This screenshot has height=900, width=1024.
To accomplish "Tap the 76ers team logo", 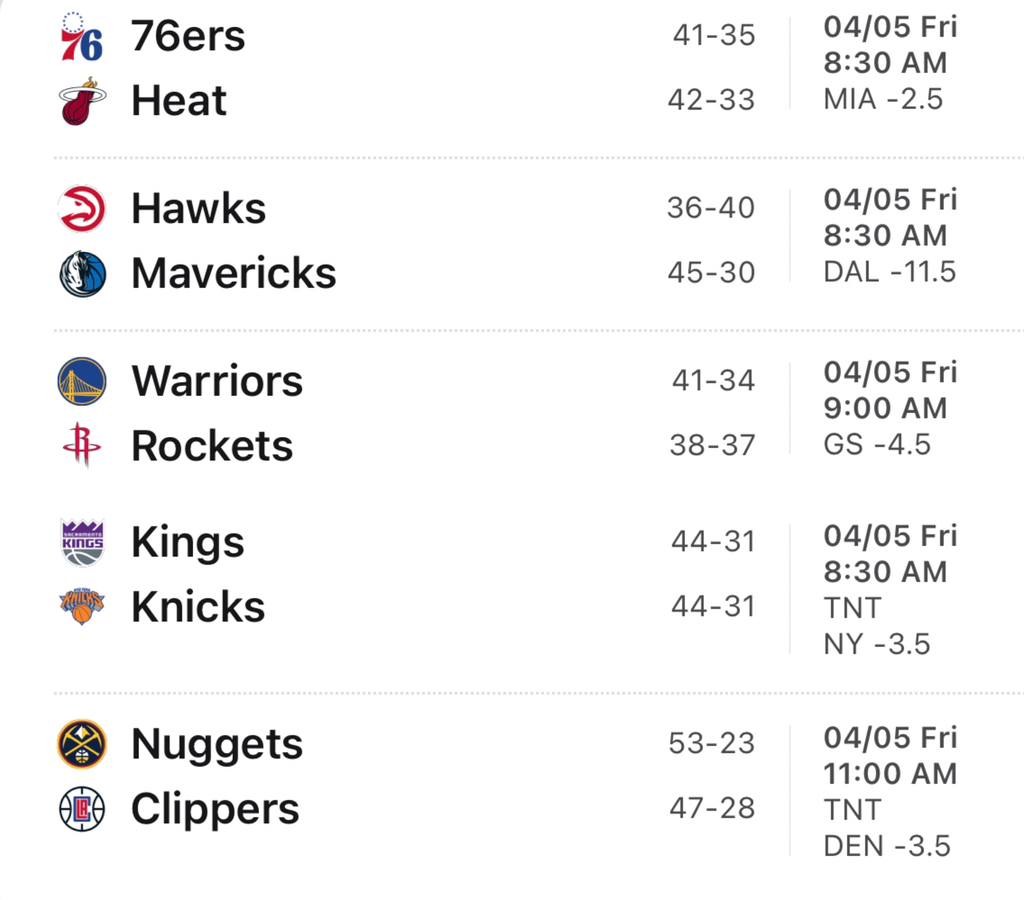I will click(x=81, y=37).
